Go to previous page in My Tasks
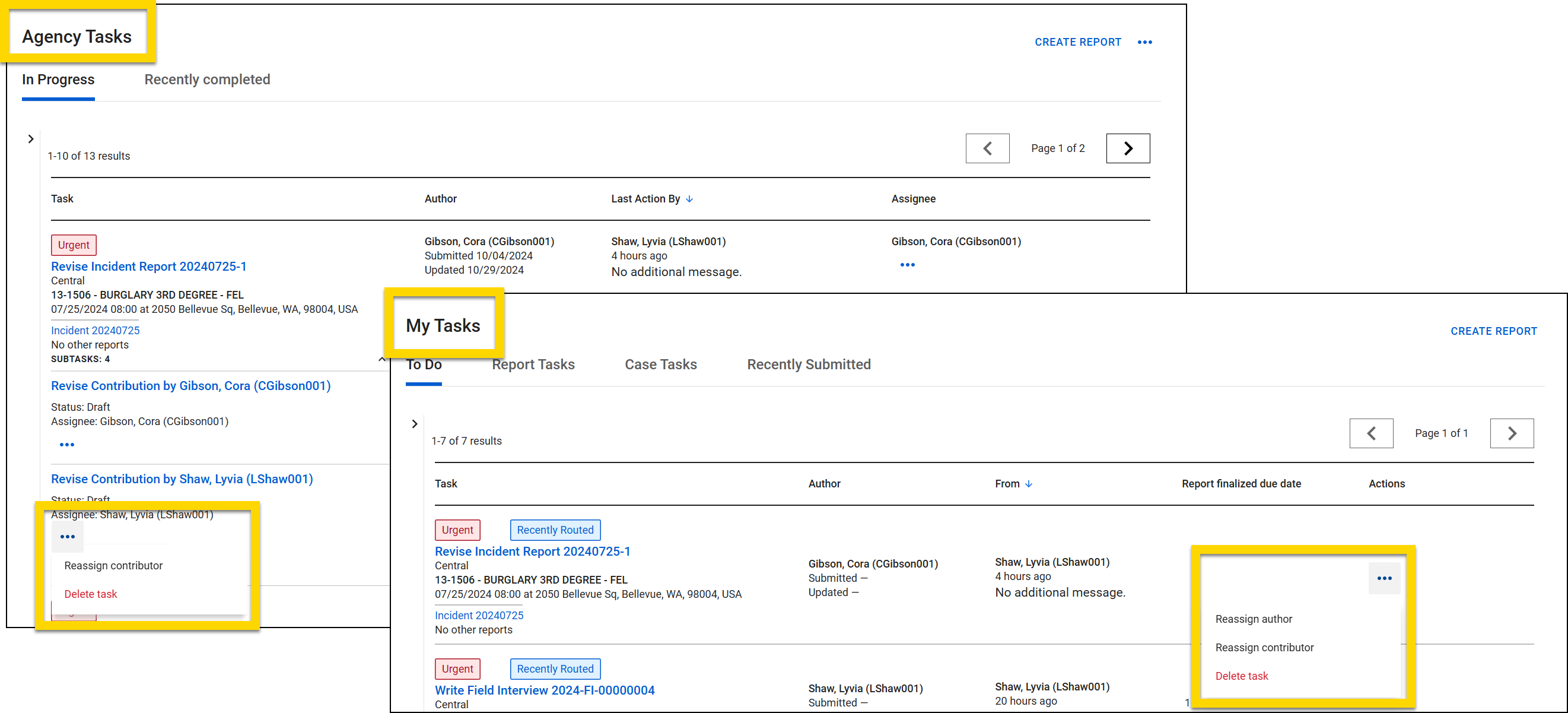This screenshot has width=1568, height=713. [x=1371, y=433]
